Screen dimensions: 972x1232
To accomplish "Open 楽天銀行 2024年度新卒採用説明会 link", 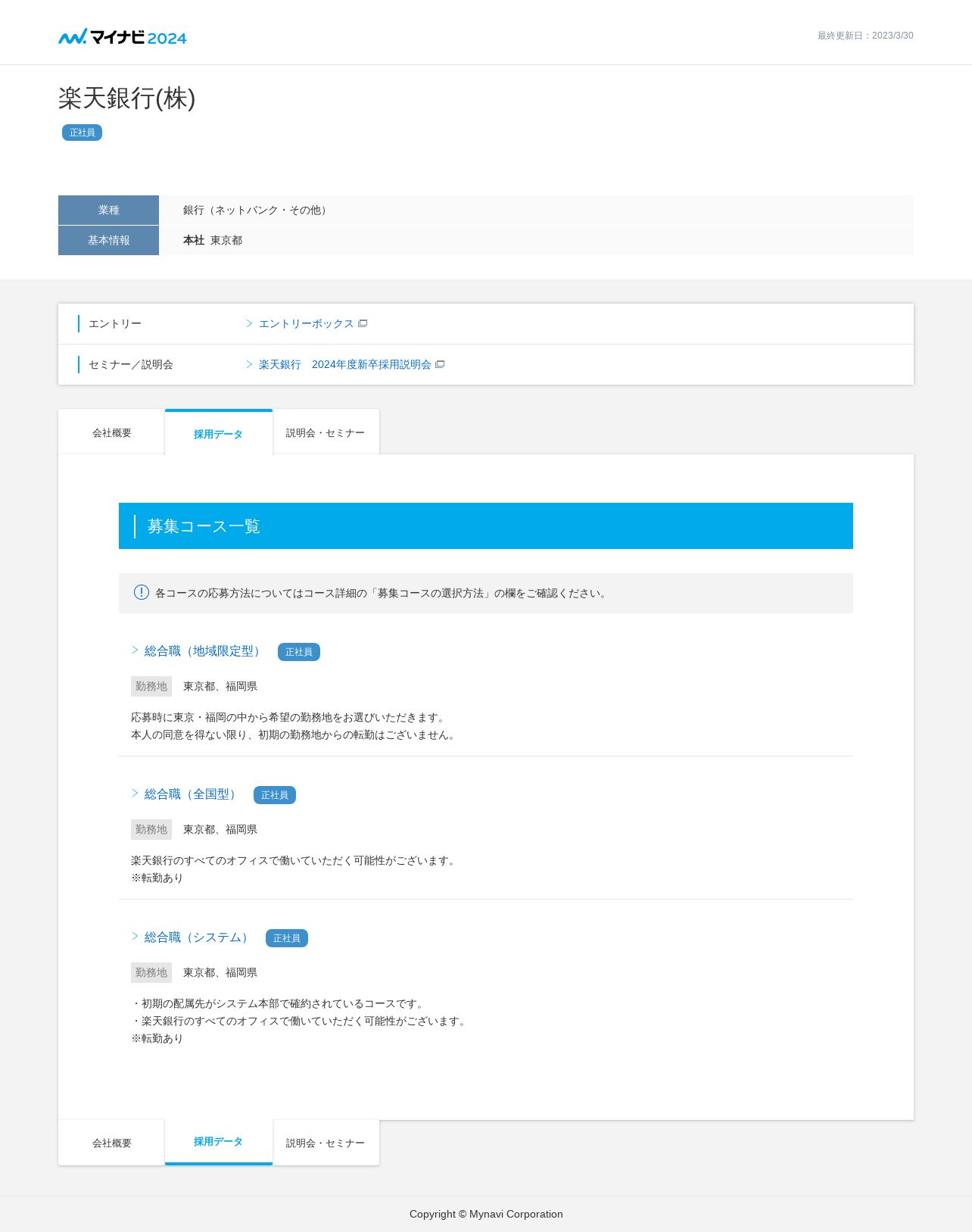I will tap(344, 364).
